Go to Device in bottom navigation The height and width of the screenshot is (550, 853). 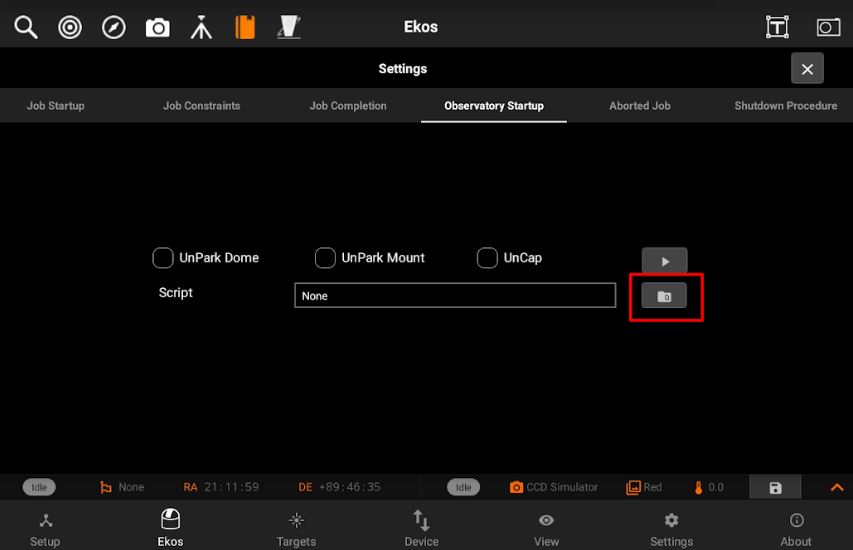(421, 527)
